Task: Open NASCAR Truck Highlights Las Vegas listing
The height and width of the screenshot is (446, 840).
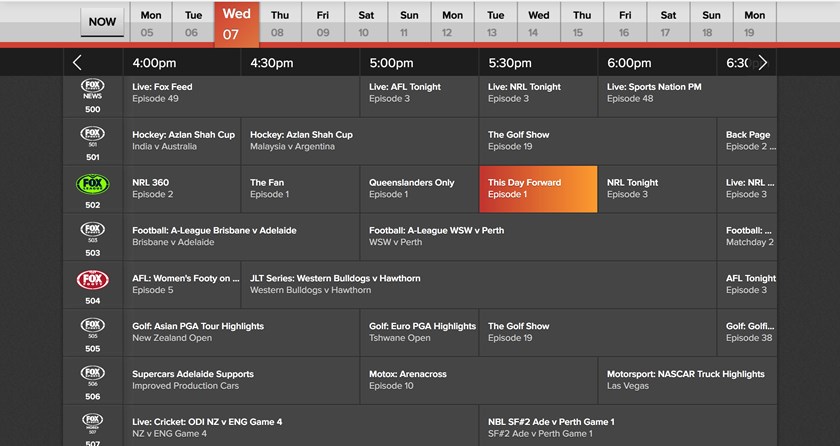Action: [x=687, y=381]
